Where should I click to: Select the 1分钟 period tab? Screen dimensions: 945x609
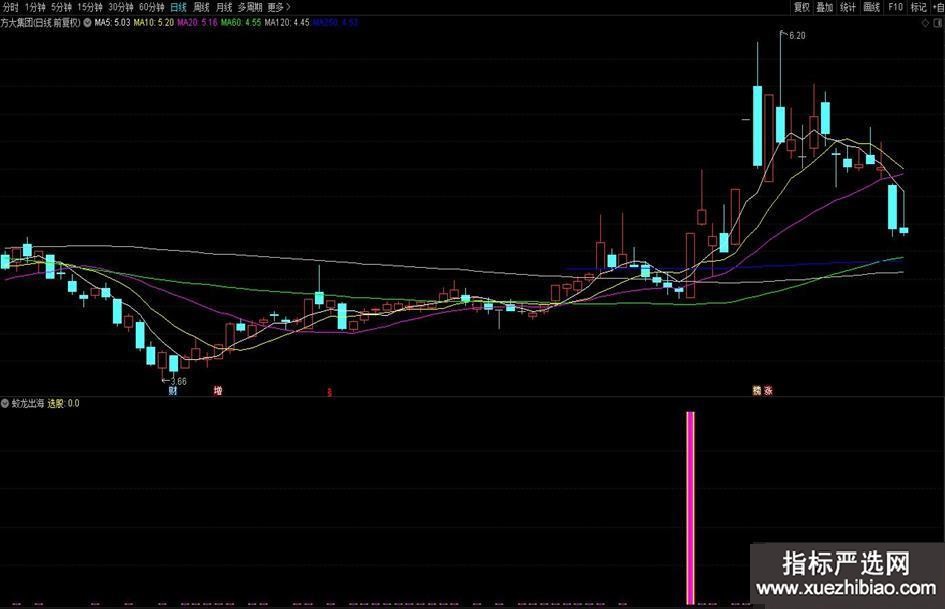[35, 7]
